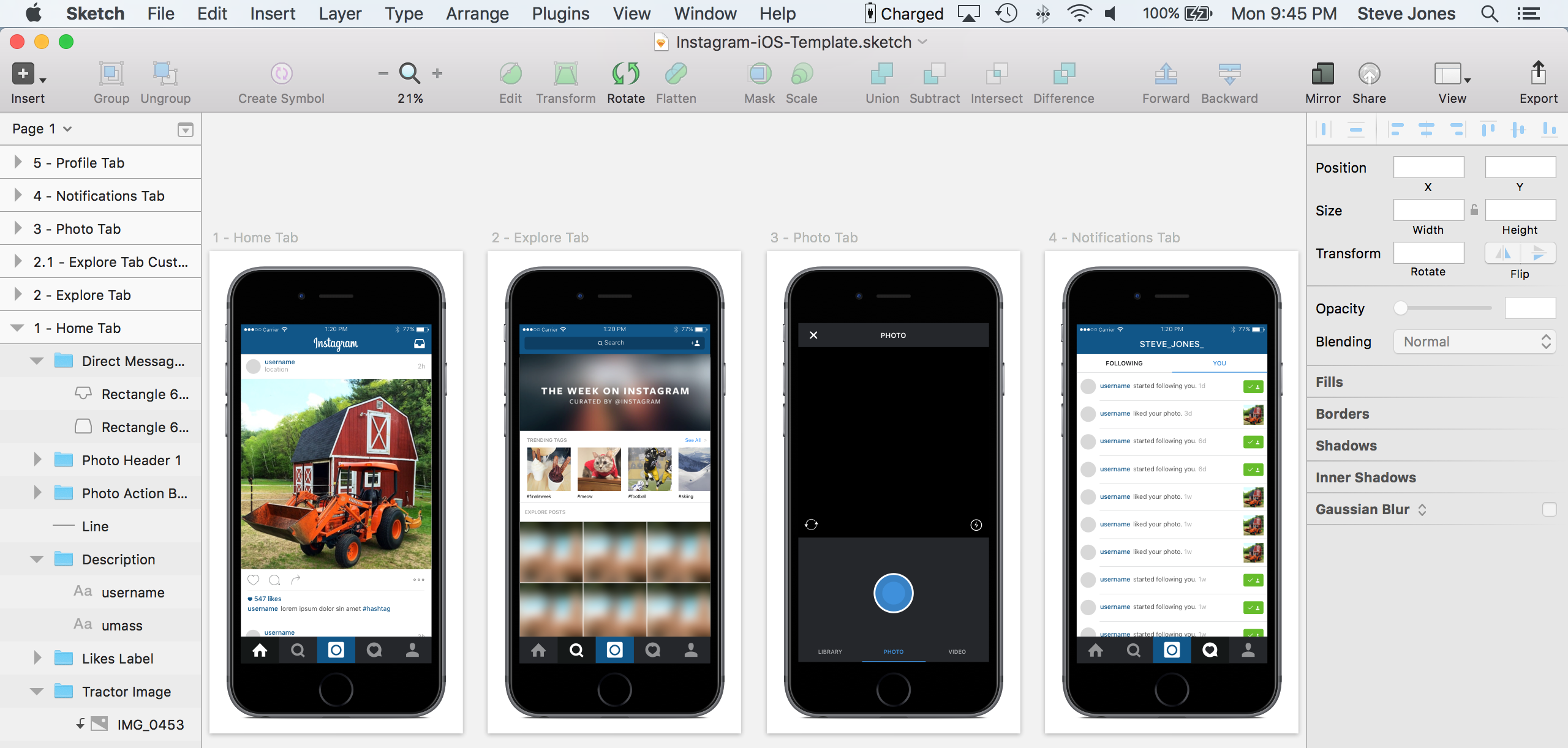Viewport: 1568px width, 748px height.
Task: Open the Plugins menu
Action: click(x=560, y=13)
